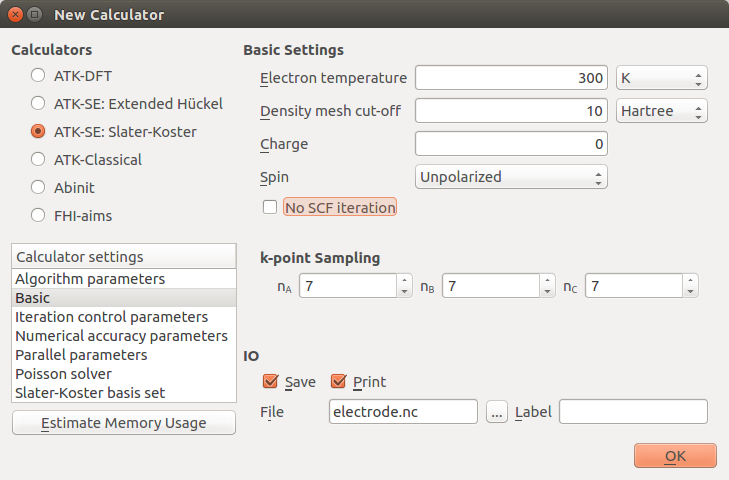This screenshot has width=729, height=480.
Task: Open the Hartree unit dropdown
Action: tap(662, 111)
